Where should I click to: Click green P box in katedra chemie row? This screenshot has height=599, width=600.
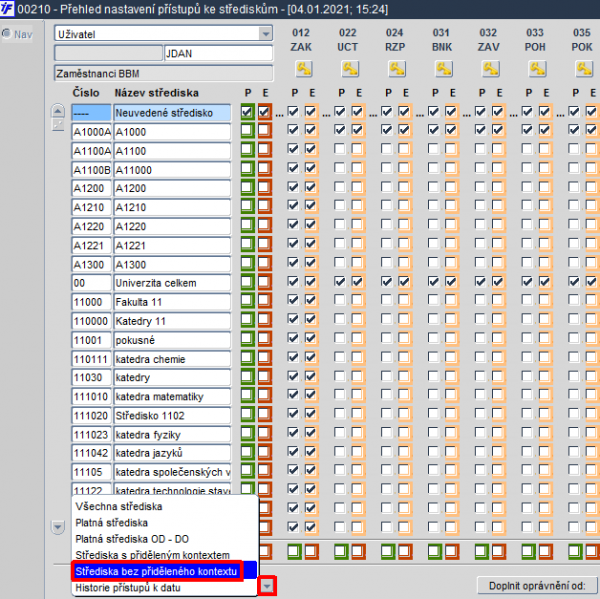click(x=248, y=357)
